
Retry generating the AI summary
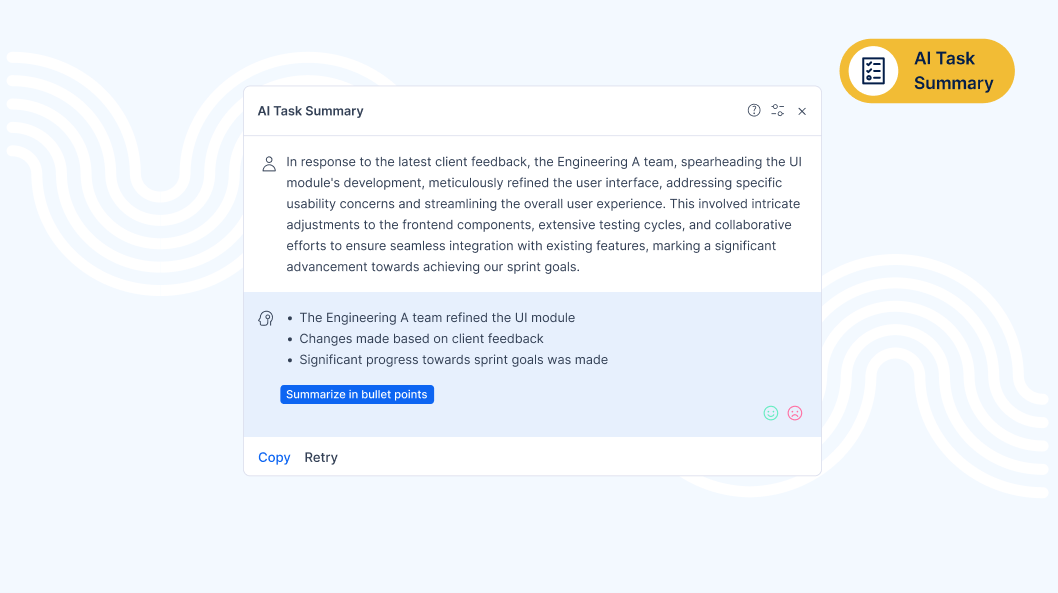[321, 457]
